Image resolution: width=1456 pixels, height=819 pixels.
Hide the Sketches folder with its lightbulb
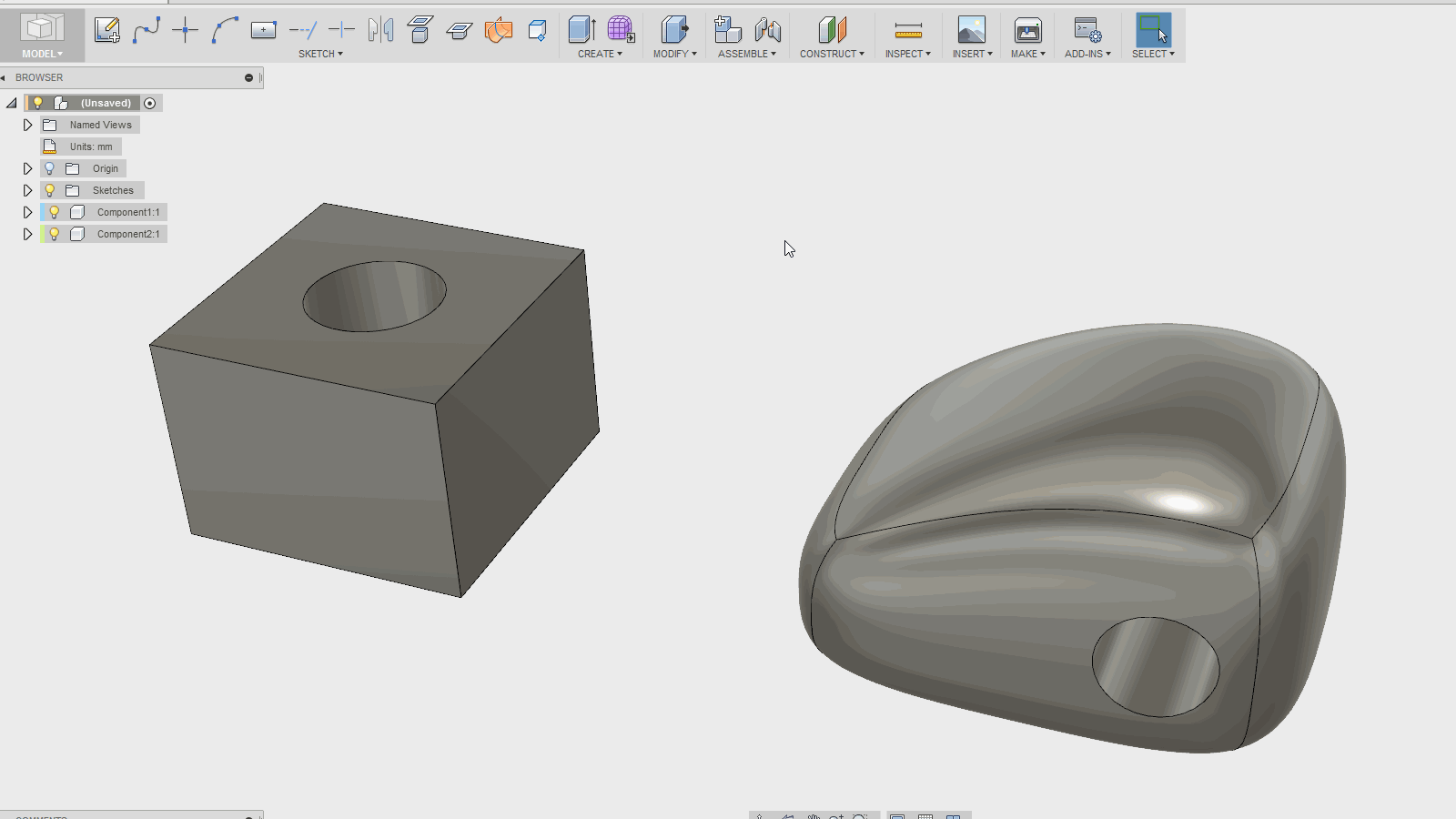[x=50, y=190]
